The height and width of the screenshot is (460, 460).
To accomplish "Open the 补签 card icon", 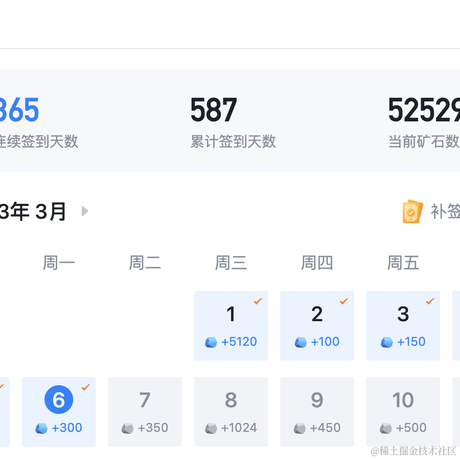I will tap(413, 211).
